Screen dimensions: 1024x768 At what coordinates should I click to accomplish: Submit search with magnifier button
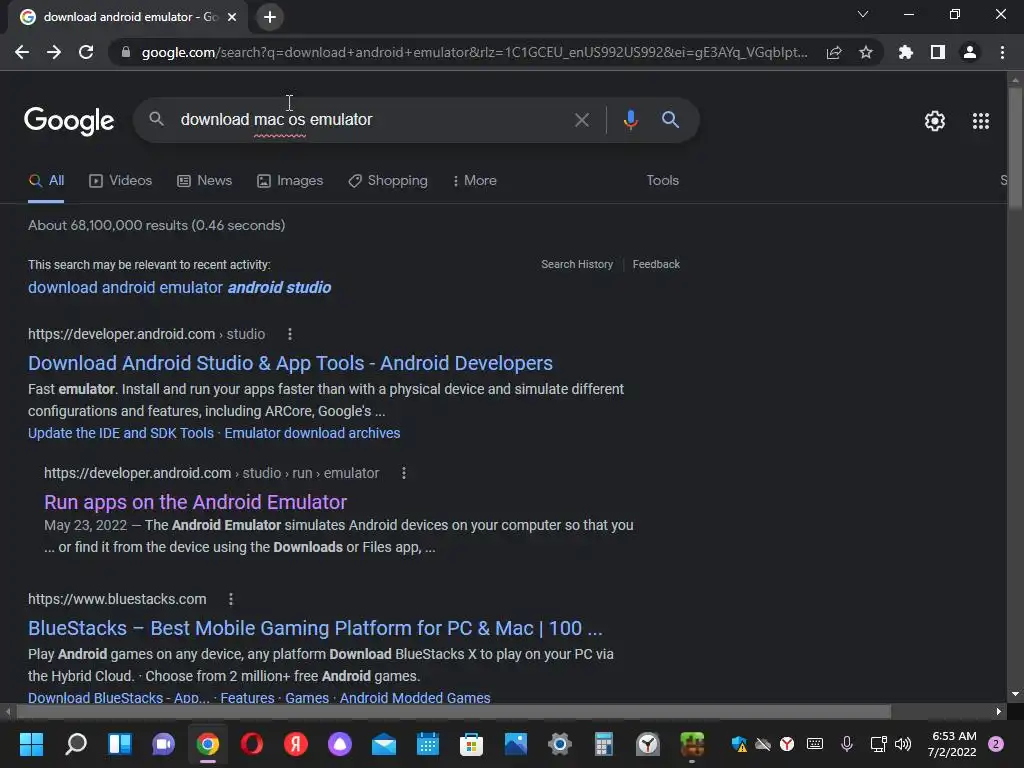coord(670,120)
